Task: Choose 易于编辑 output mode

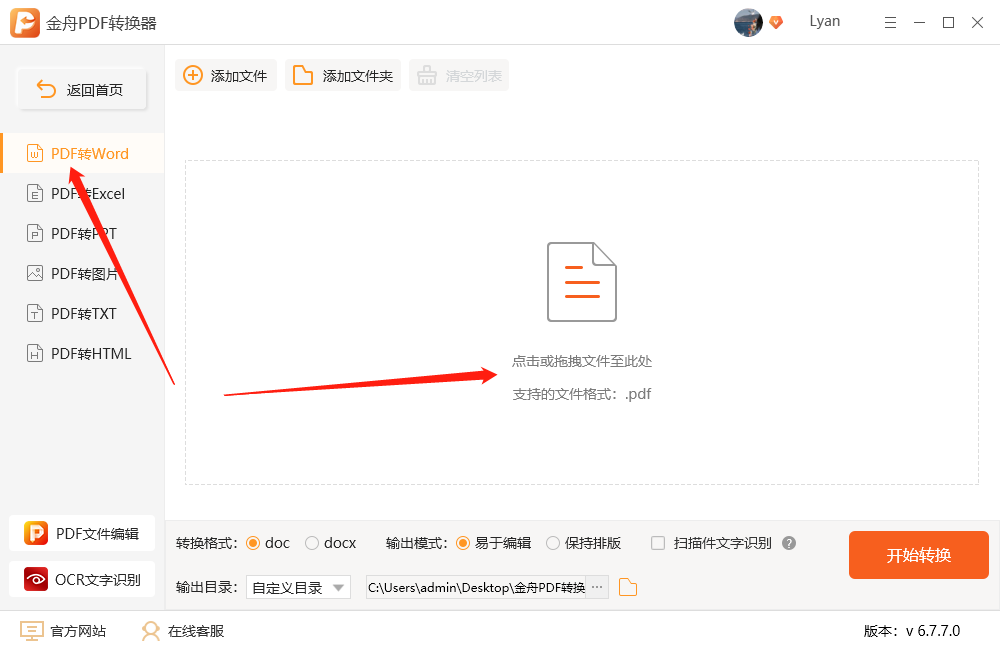Action: point(463,543)
